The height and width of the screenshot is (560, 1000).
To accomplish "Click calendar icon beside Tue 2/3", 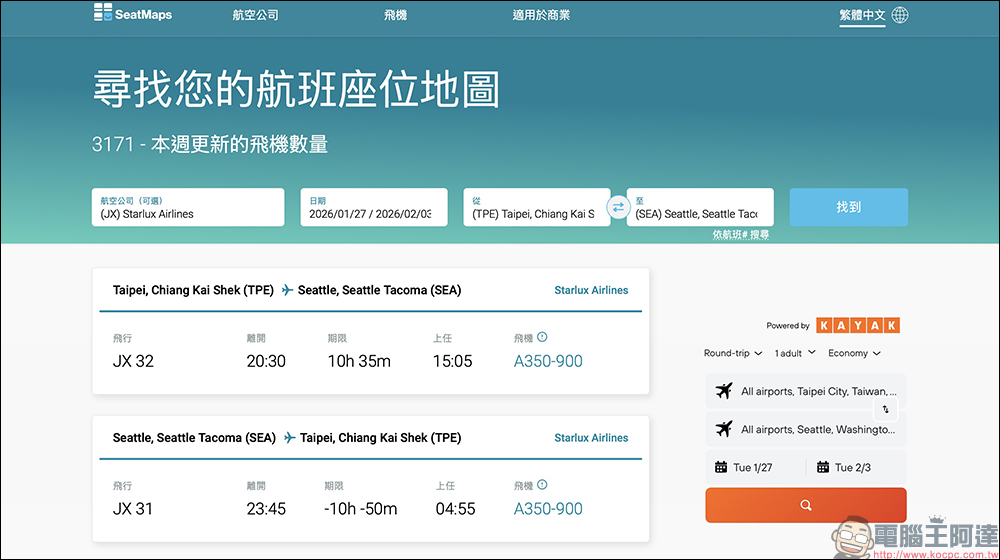I will coord(823,467).
